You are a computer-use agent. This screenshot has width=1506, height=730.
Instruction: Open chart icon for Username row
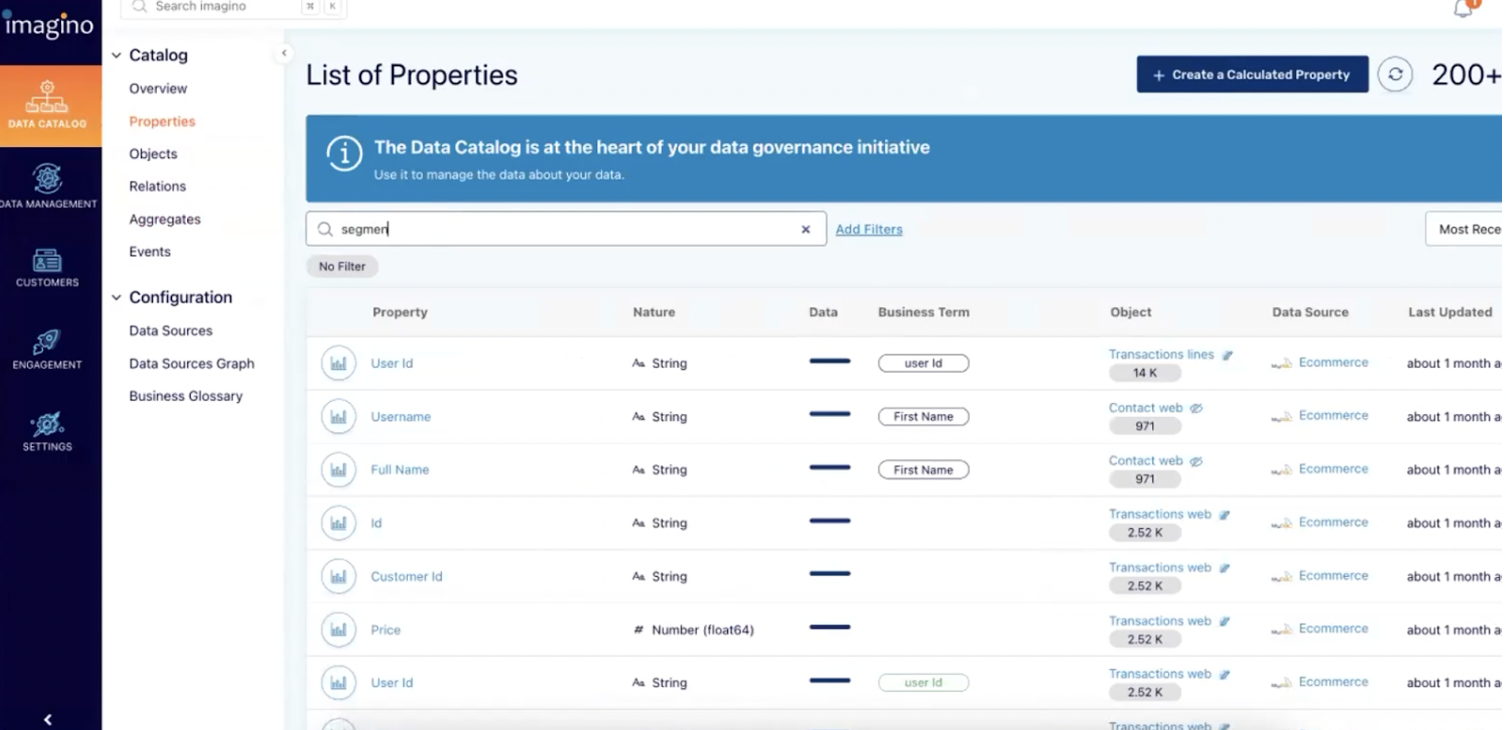point(339,417)
